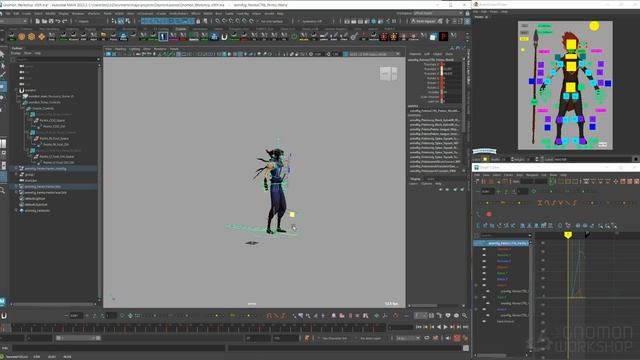
Task: Click Play Forwards in Maya playback controls
Action: click(445, 327)
